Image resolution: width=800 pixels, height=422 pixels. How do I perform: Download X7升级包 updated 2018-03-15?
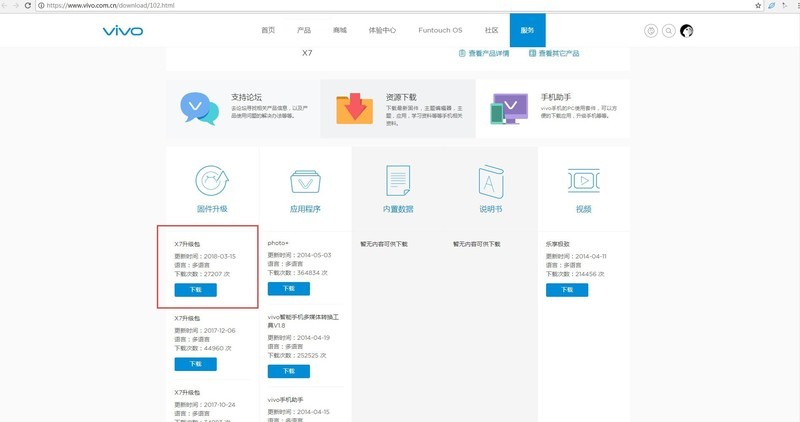coord(195,290)
